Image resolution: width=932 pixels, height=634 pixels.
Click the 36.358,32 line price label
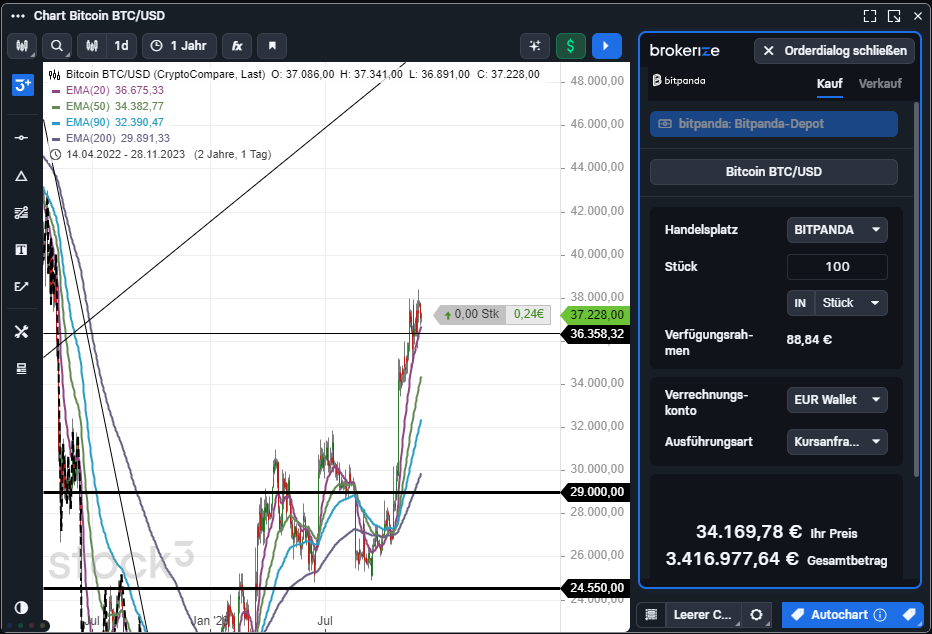[596, 334]
